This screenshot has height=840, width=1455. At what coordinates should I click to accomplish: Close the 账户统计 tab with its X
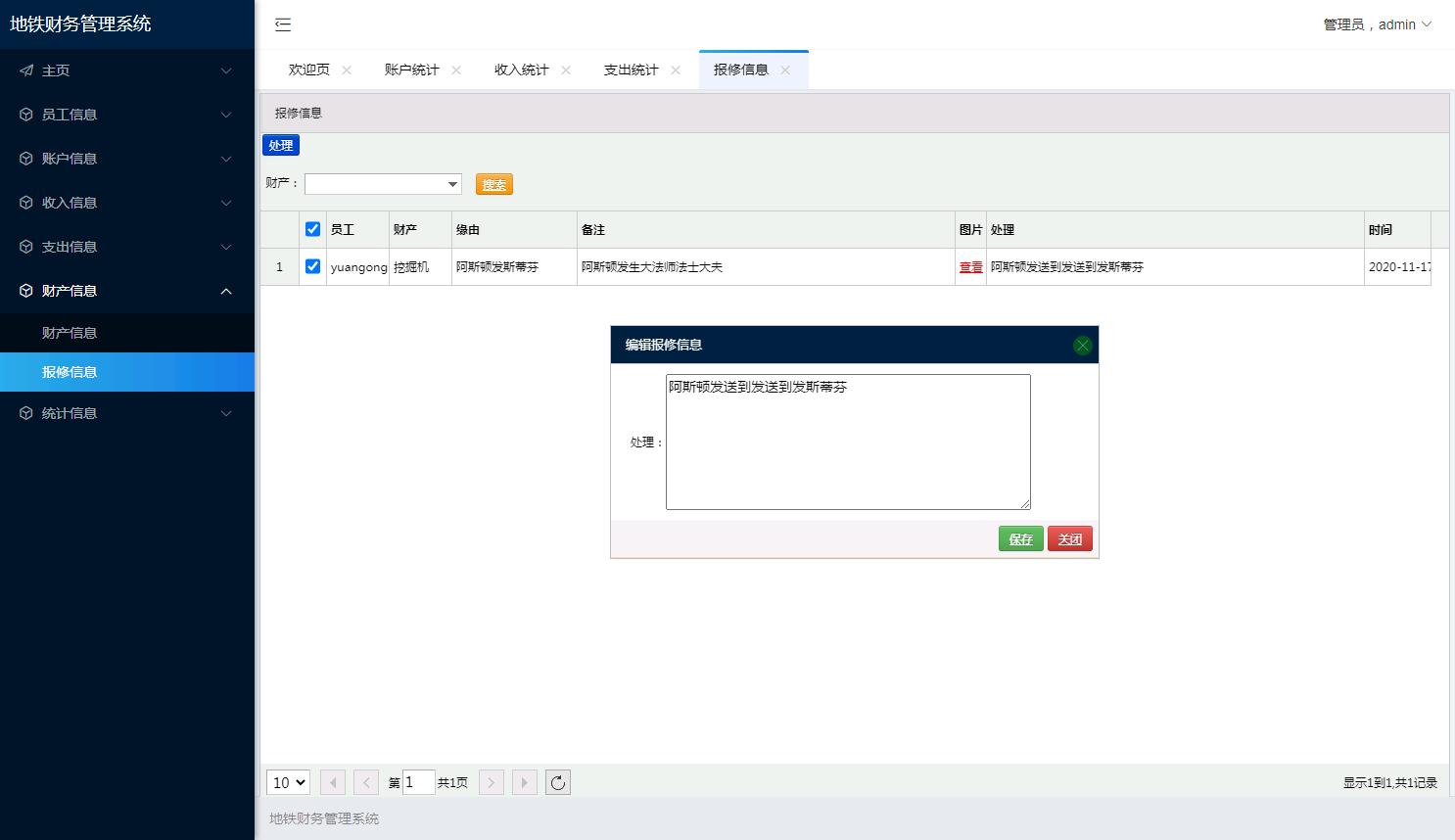click(x=456, y=70)
